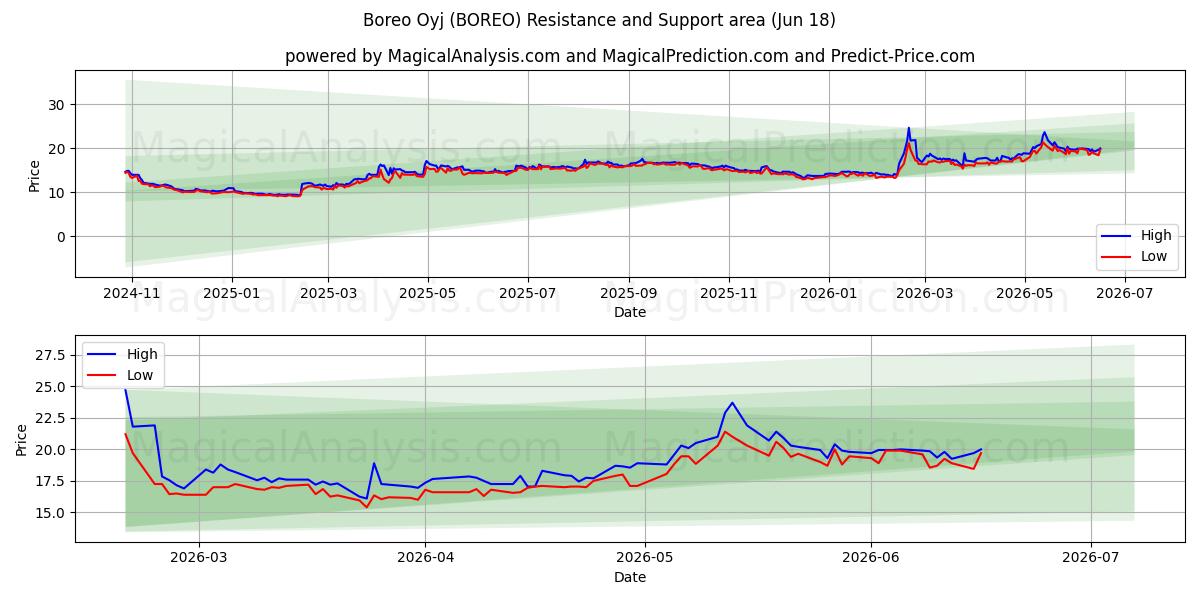Screen dimensions: 1200x600
Task: Click the '2026-07' label in the bottom chart
Action: pos(1091,558)
